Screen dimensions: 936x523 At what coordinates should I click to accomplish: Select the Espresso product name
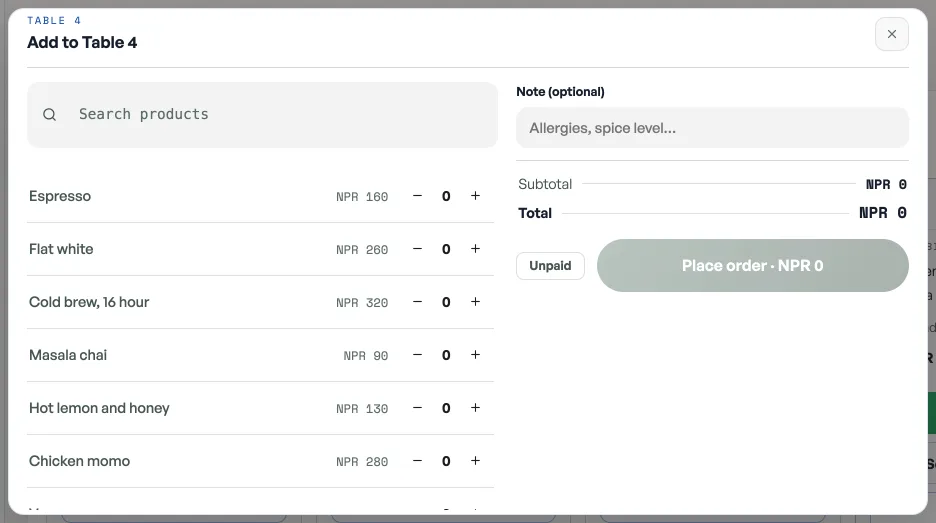click(x=60, y=196)
